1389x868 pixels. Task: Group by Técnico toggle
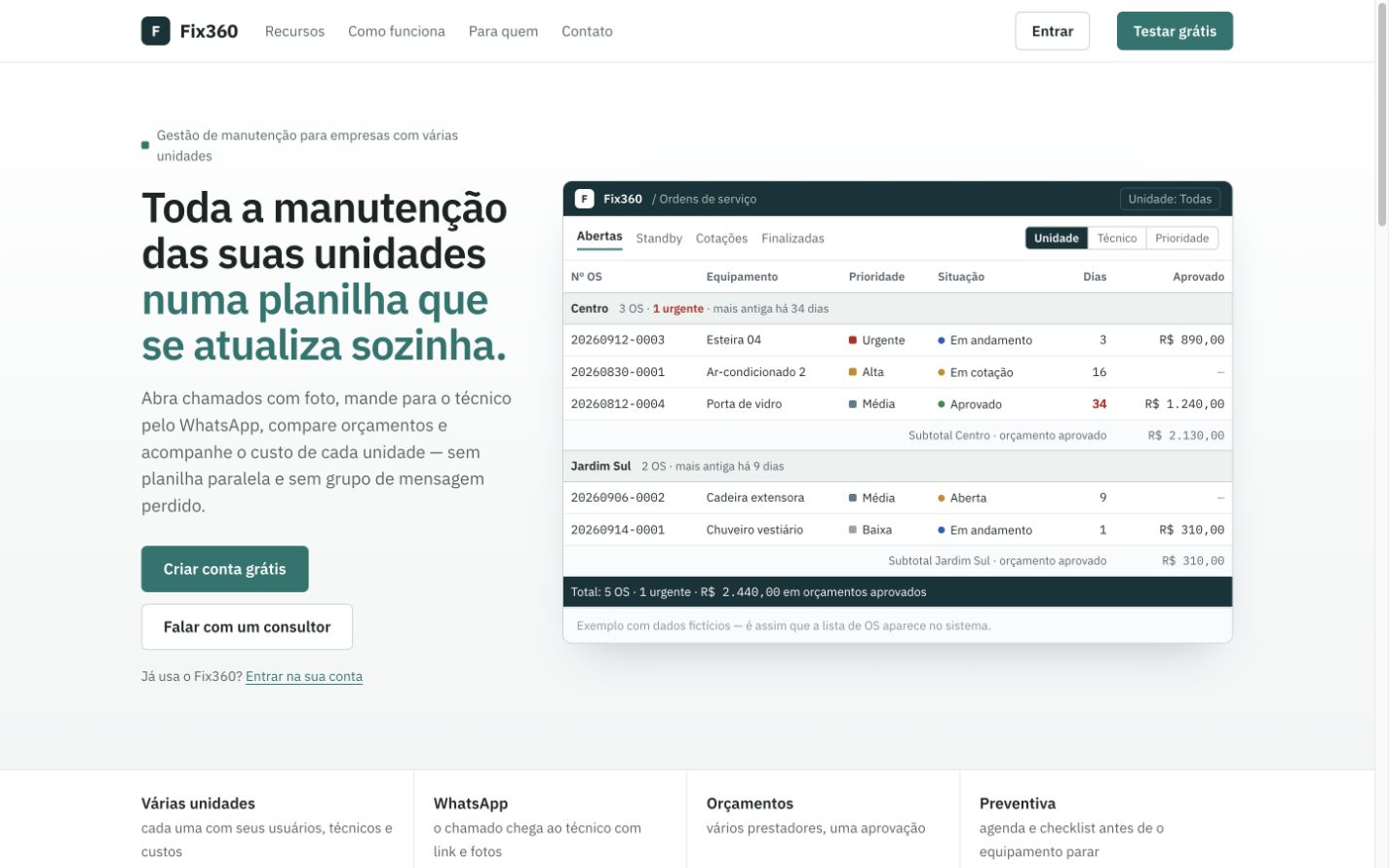click(x=1117, y=238)
